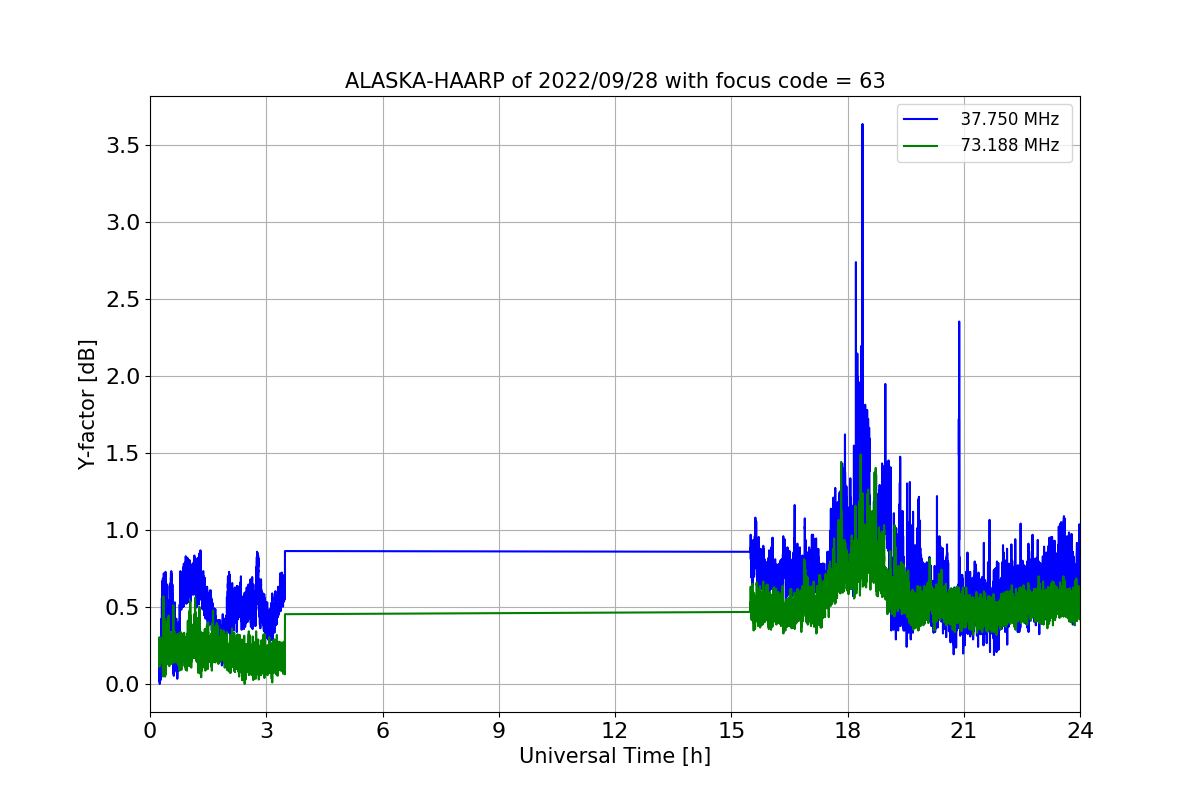Click y-axis tick label 0.0
Viewport: 1200px width, 800px height.
tap(124, 685)
